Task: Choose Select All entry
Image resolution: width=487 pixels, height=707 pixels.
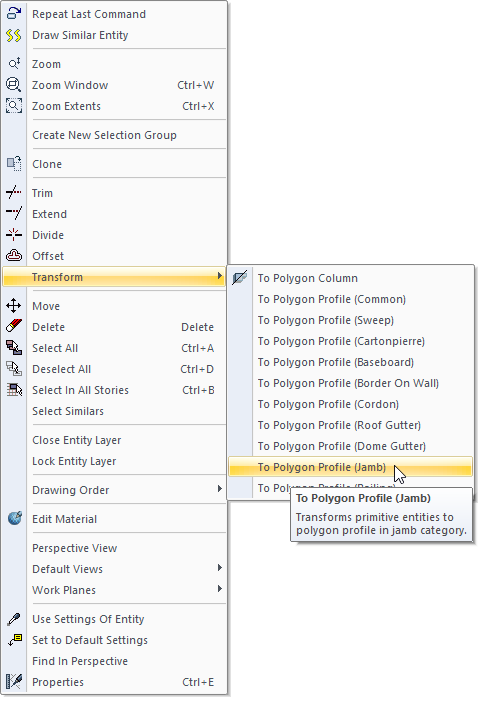Action: [114, 348]
